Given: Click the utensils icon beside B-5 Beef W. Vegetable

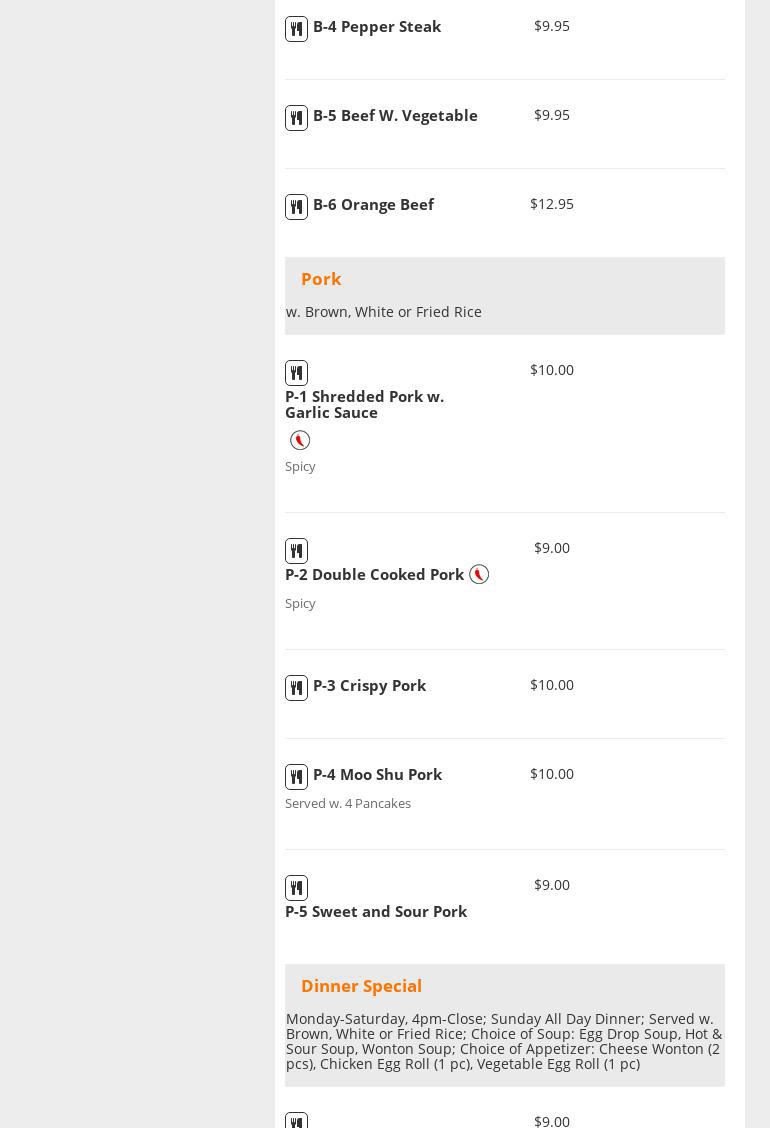Looking at the screenshot, I should click(296, 118).
